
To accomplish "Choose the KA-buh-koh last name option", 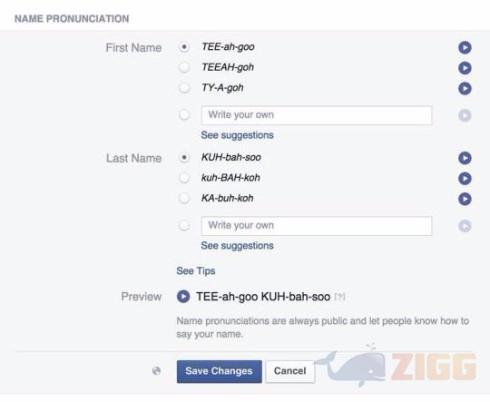I will 184,198.
